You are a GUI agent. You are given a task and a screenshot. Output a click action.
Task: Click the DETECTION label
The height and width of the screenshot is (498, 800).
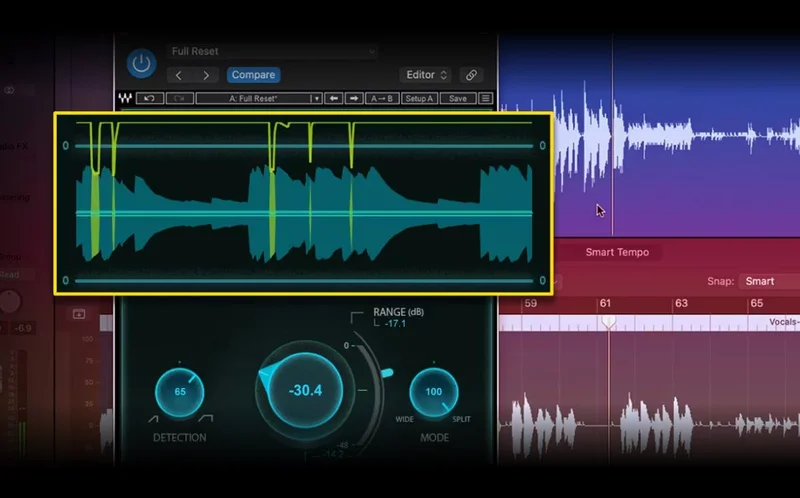click(x=180, y=438)
